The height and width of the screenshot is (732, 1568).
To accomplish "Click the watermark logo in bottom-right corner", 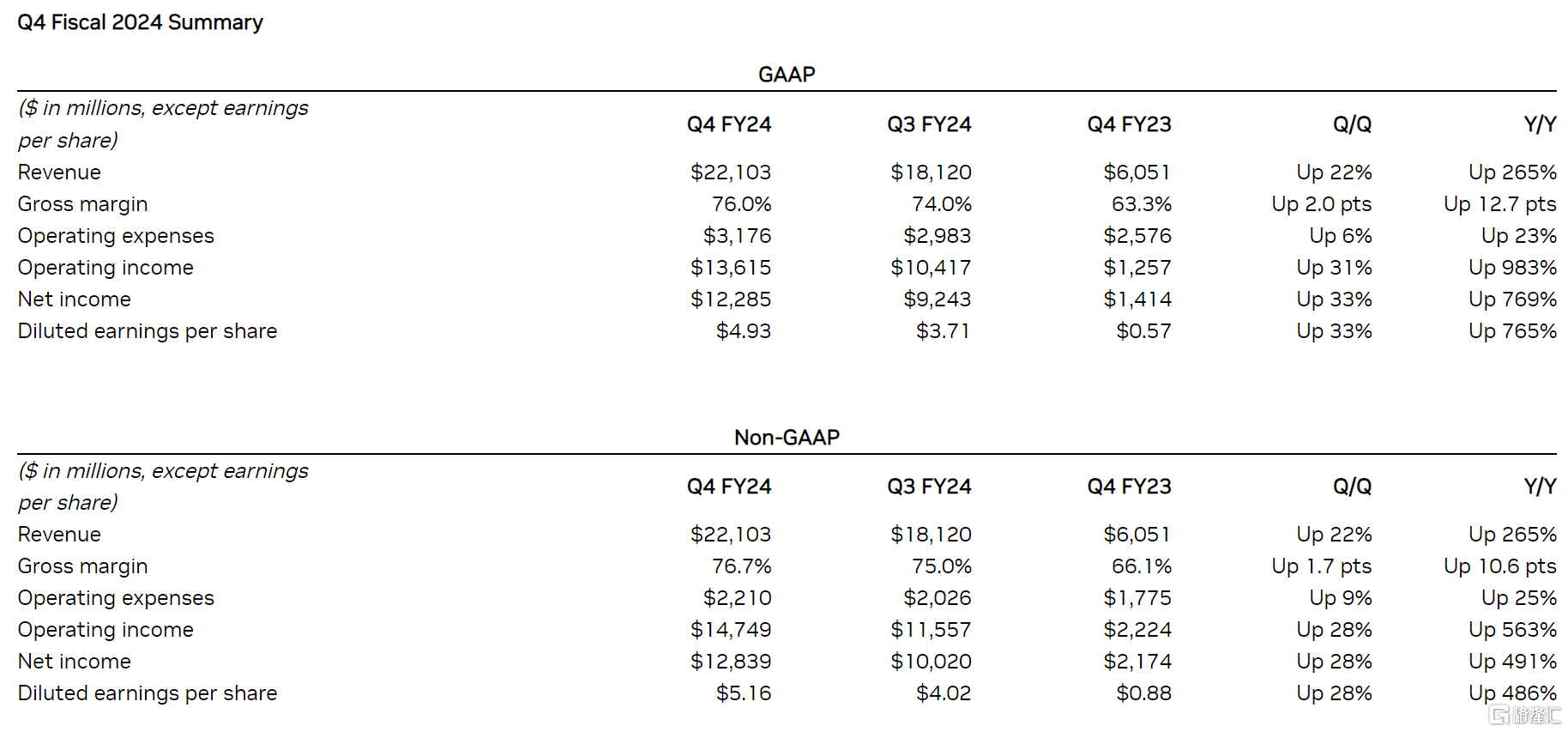I will tap(1524, 715).
